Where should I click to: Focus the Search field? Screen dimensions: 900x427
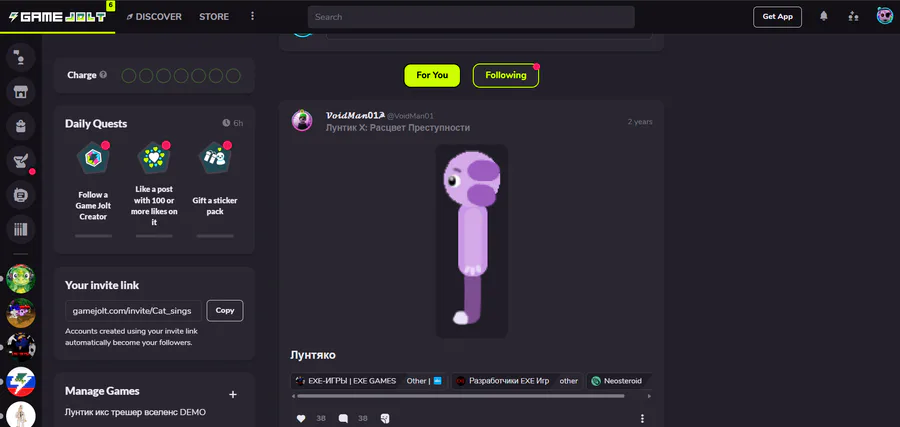click(471, 17)
